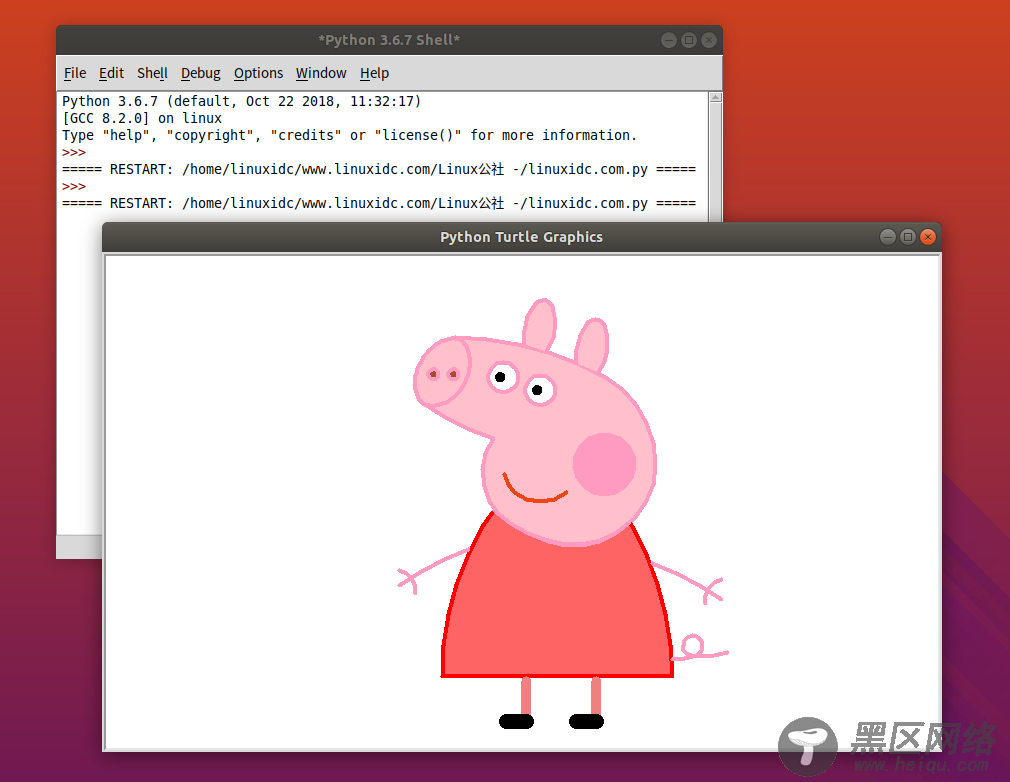Close the Python Turtle Graphics window
1010x782 pixels.
[928, 237]
